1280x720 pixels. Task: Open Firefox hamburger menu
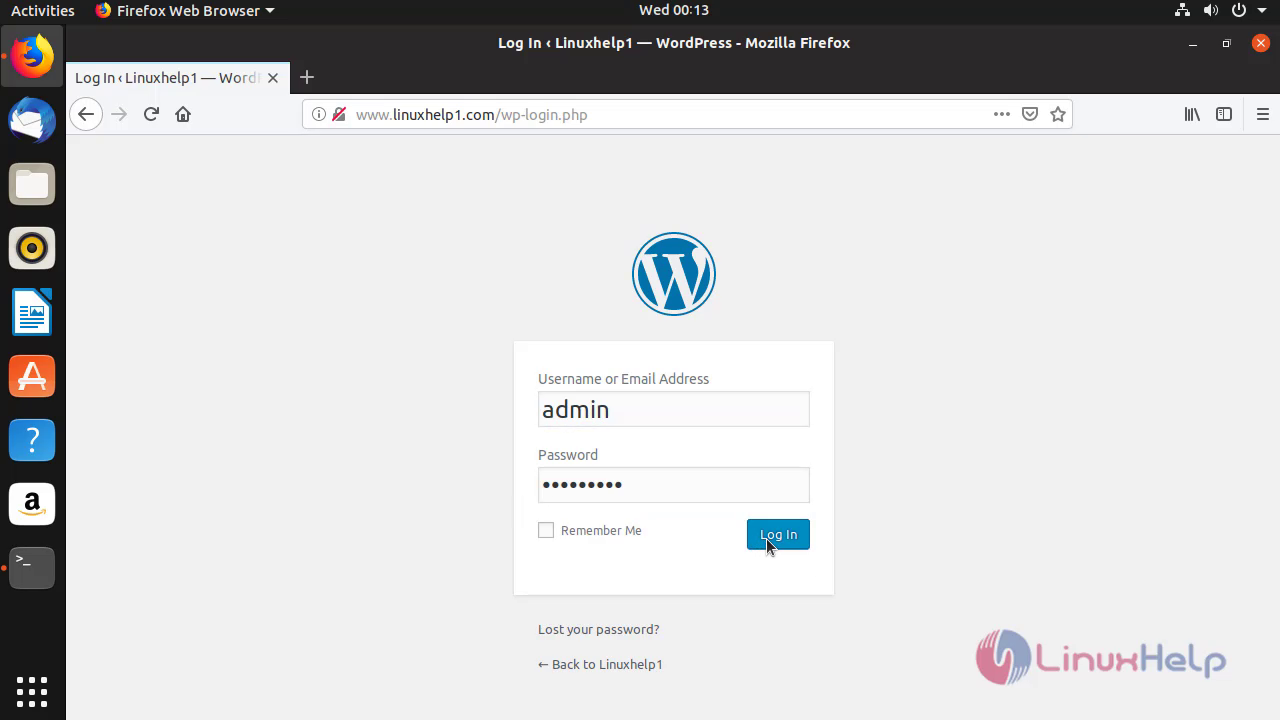[1262, 114]
